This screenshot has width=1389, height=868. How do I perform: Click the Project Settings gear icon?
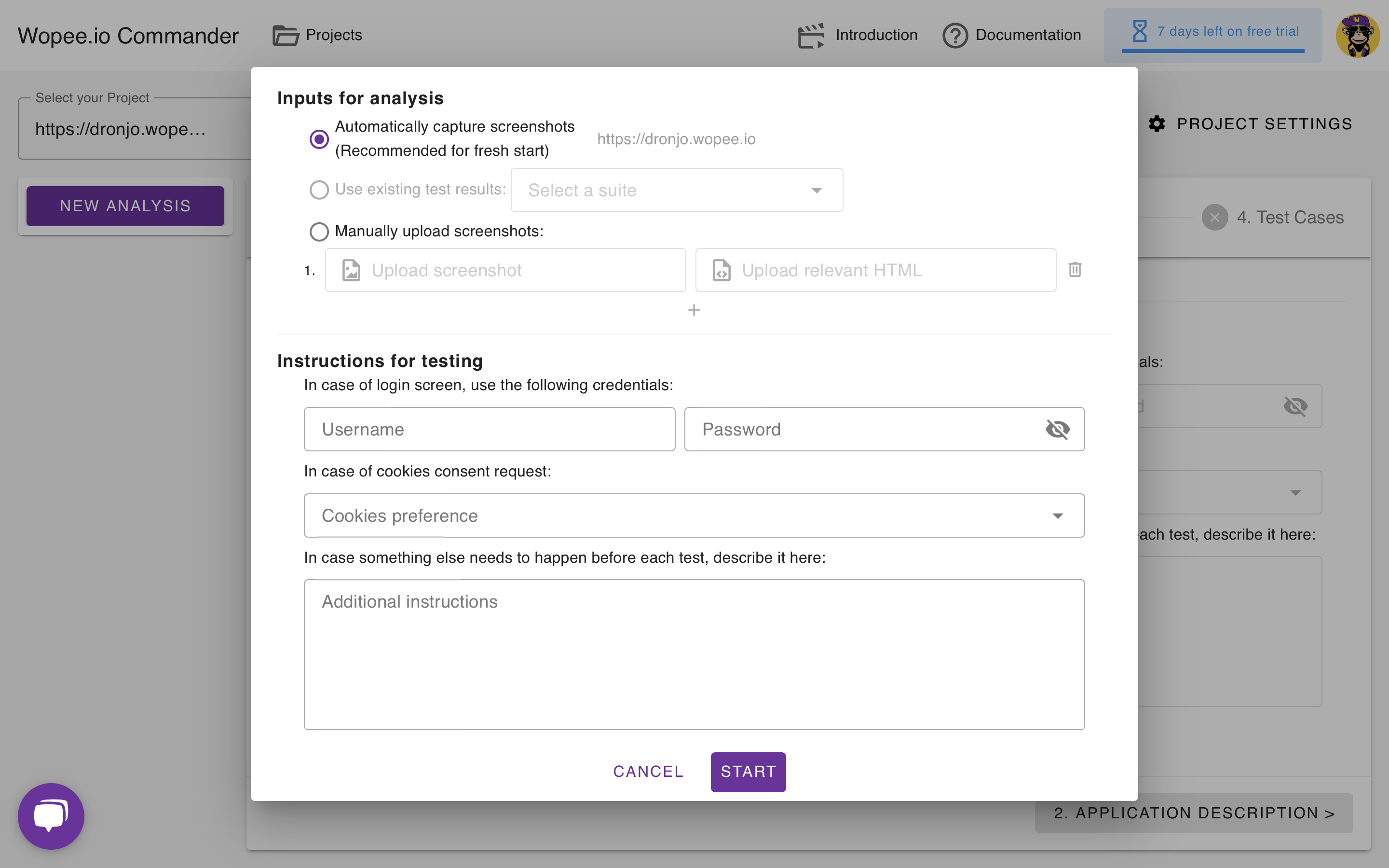tap(1157, 123)
